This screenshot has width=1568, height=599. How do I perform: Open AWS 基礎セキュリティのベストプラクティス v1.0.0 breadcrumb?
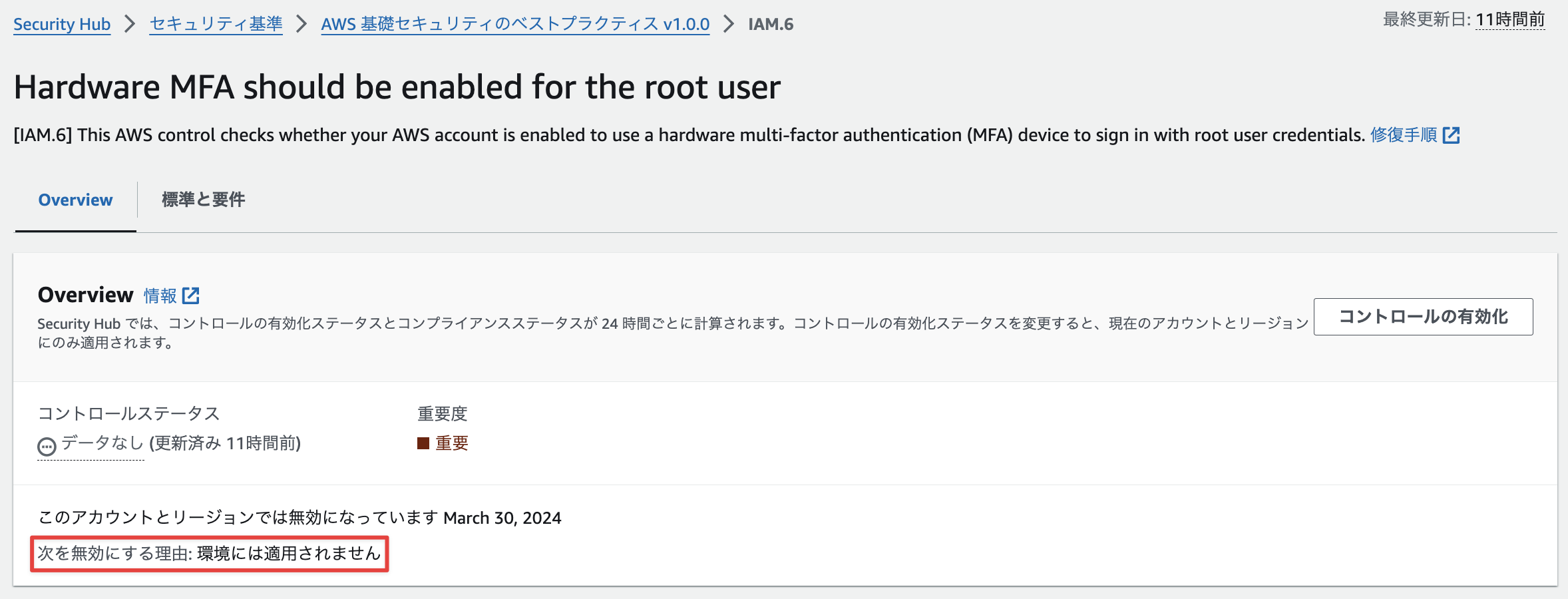[515, 25]
